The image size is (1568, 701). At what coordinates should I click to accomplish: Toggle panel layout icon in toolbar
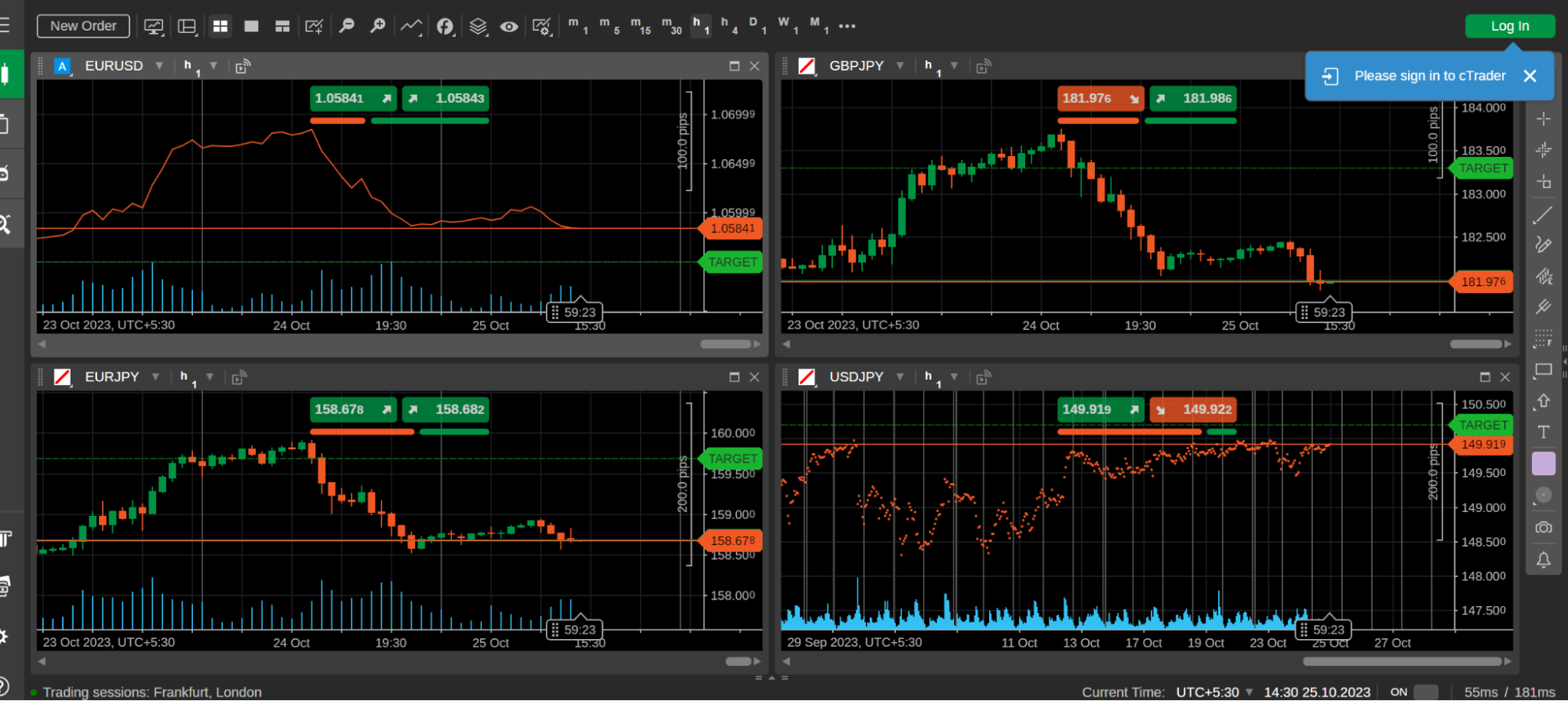(187, 27)
